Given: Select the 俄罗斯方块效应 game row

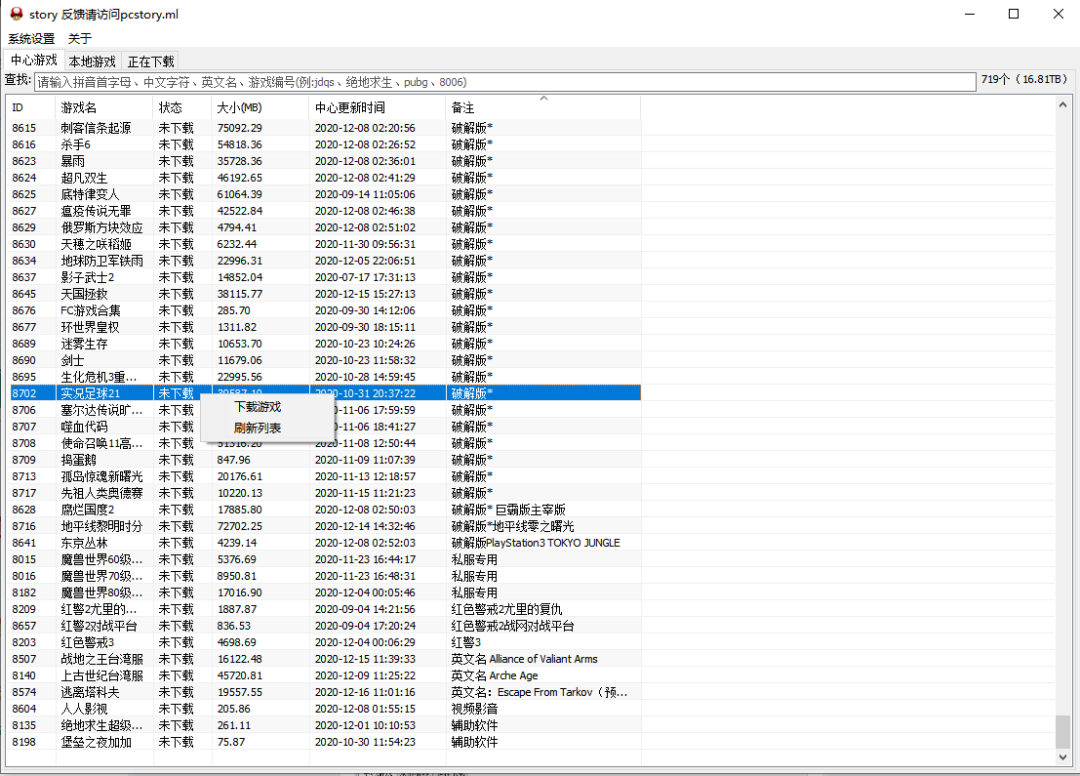Looking at the screenshot, I should [x=324, y=227].
